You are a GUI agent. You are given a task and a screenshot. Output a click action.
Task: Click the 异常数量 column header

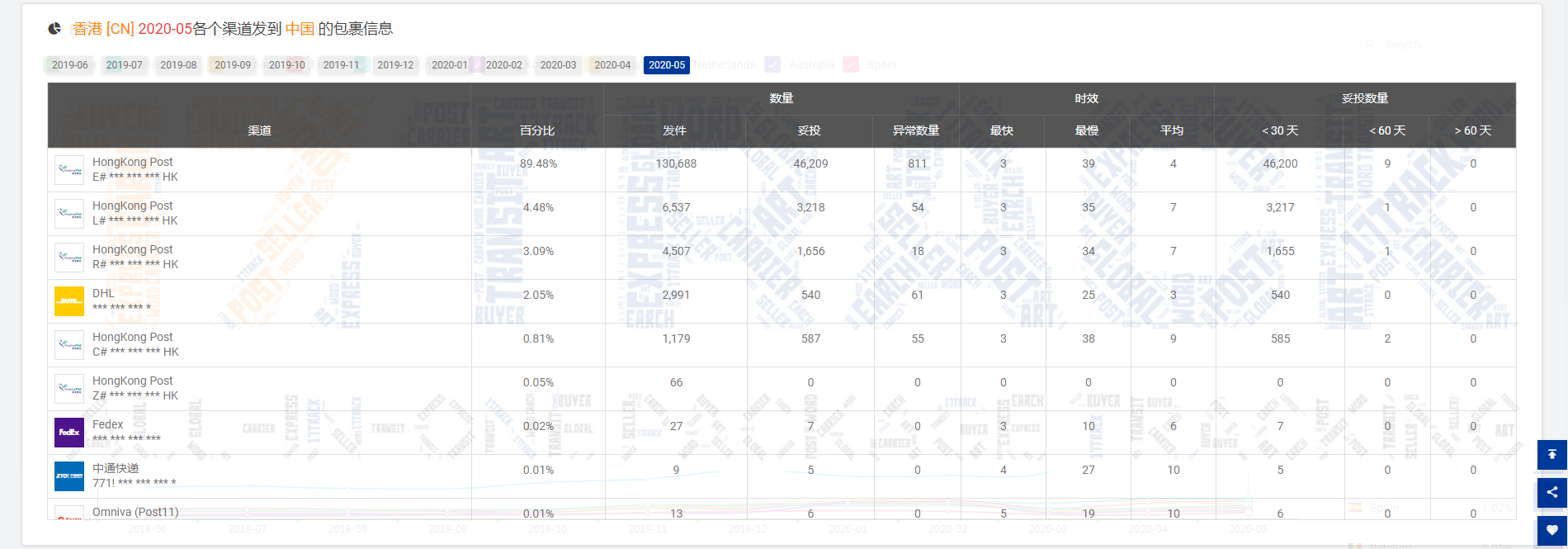pyautogui.click(x=916, y=130)
